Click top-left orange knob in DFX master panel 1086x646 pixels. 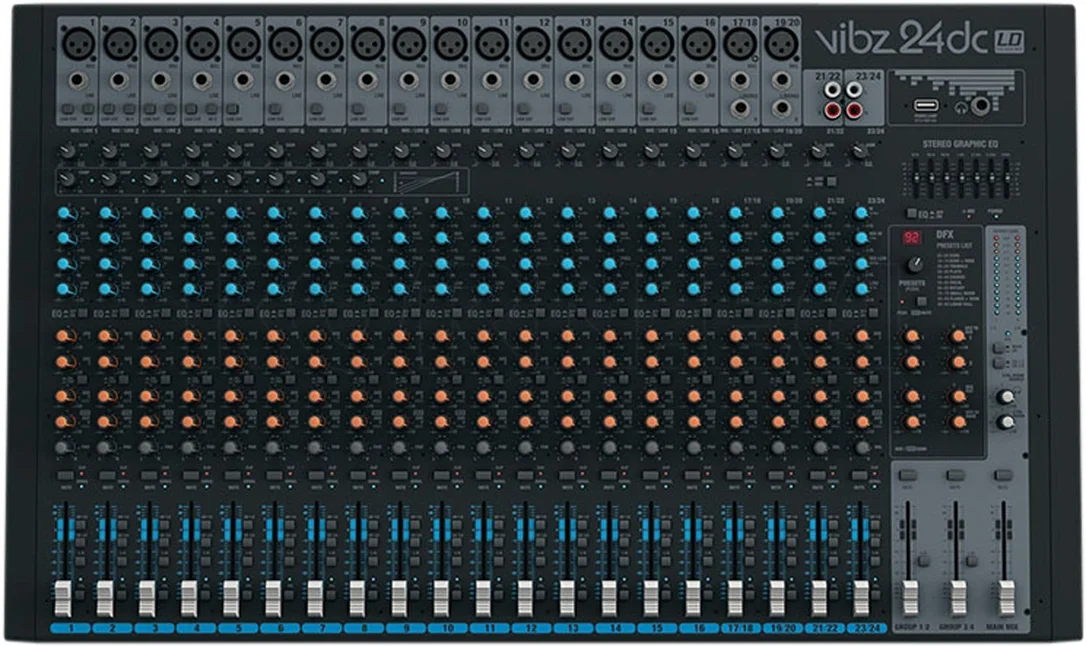[x=912, y=337]
